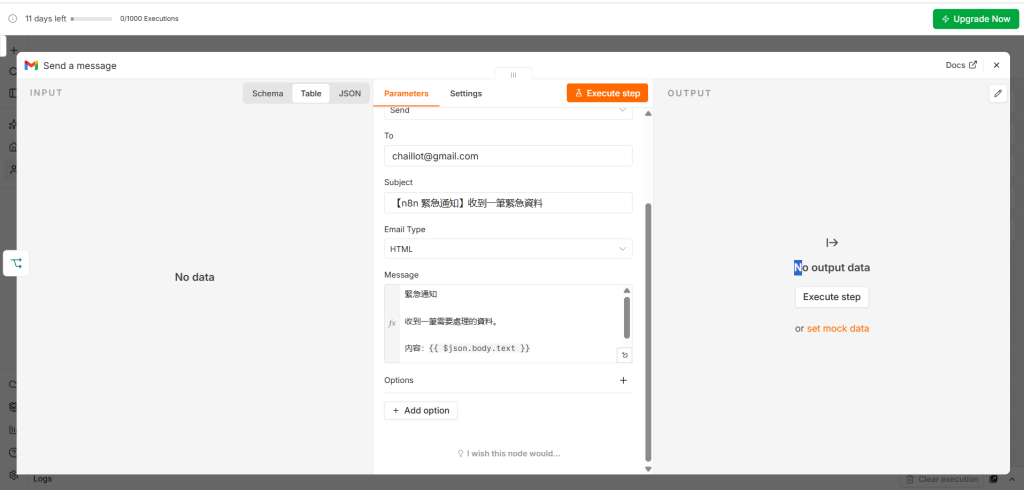
Task: Click the scroll down arrow of Parameters panel
Action: tap(648, 469)
